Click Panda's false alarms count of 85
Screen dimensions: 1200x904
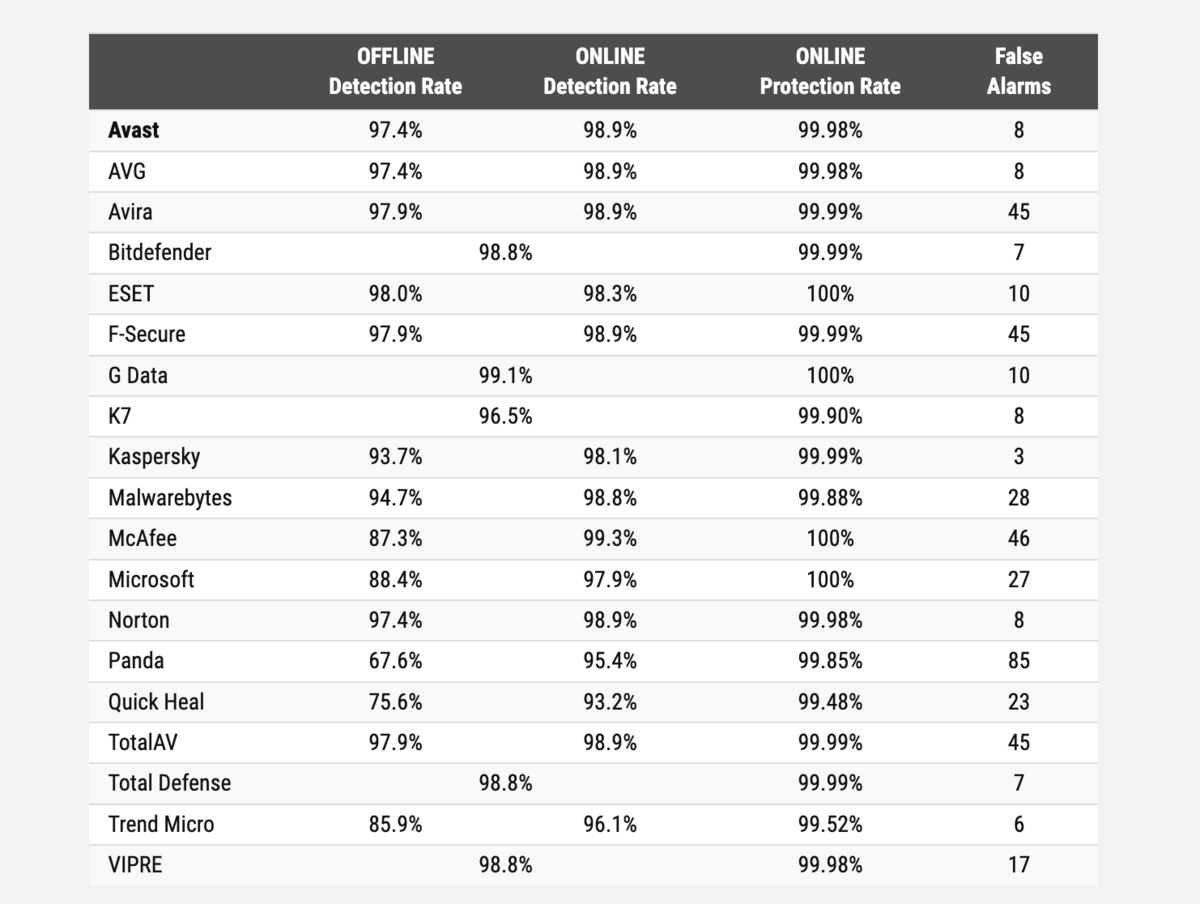click(x=1018, y=661)
